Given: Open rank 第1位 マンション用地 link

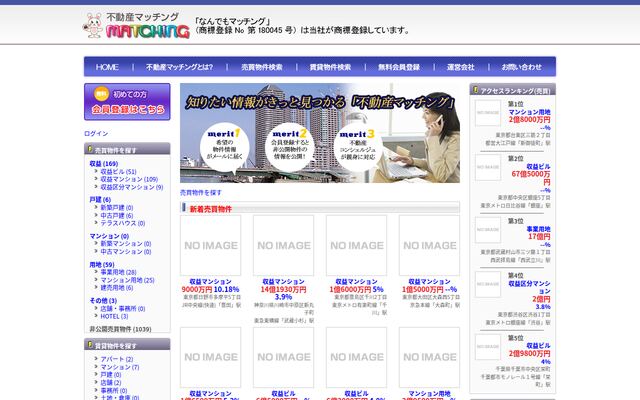Looking at the screenshot, I should click(529, 112).
